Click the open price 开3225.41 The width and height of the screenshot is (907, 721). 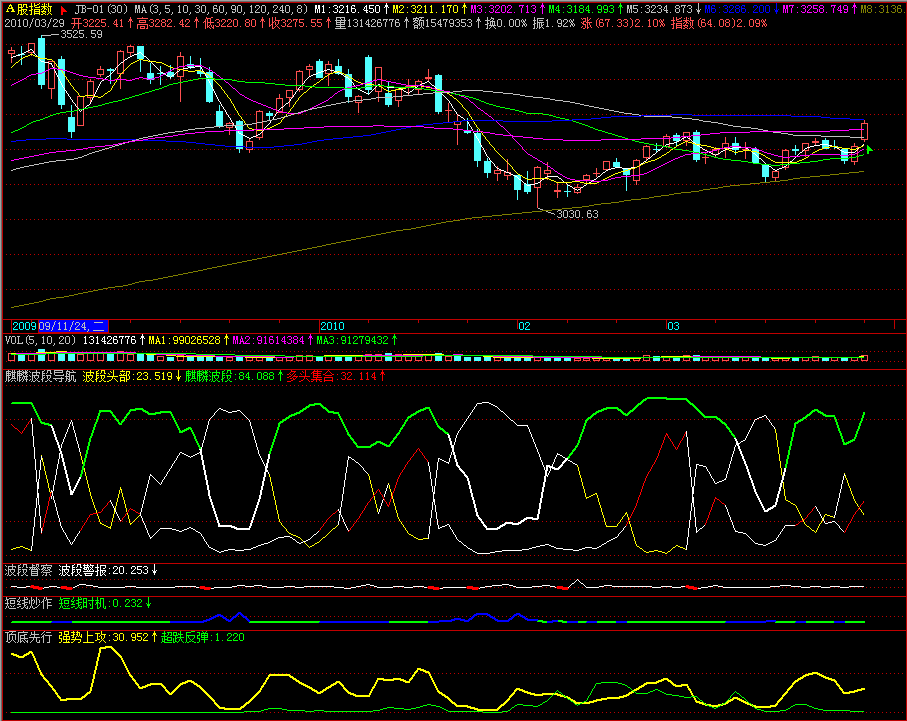pos(98,24)
